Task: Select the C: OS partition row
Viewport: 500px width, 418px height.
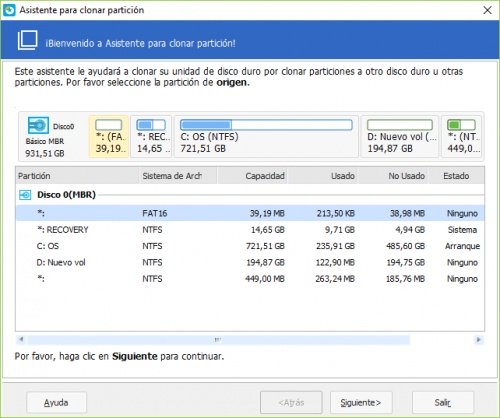Action: 250,246
